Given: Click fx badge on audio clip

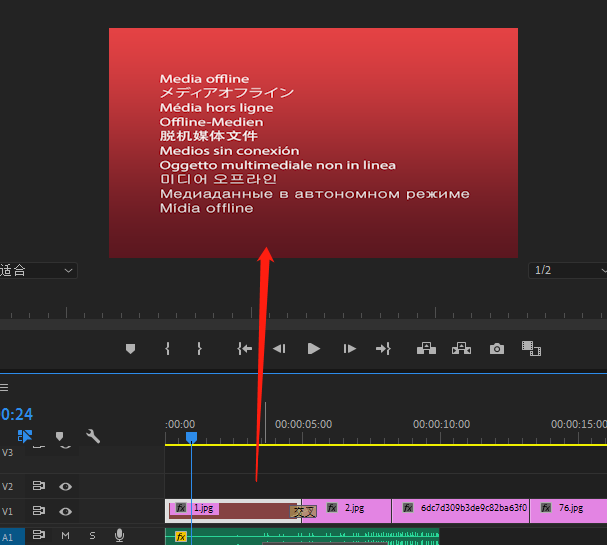Looking at the screenshot, I should (181, 536).
